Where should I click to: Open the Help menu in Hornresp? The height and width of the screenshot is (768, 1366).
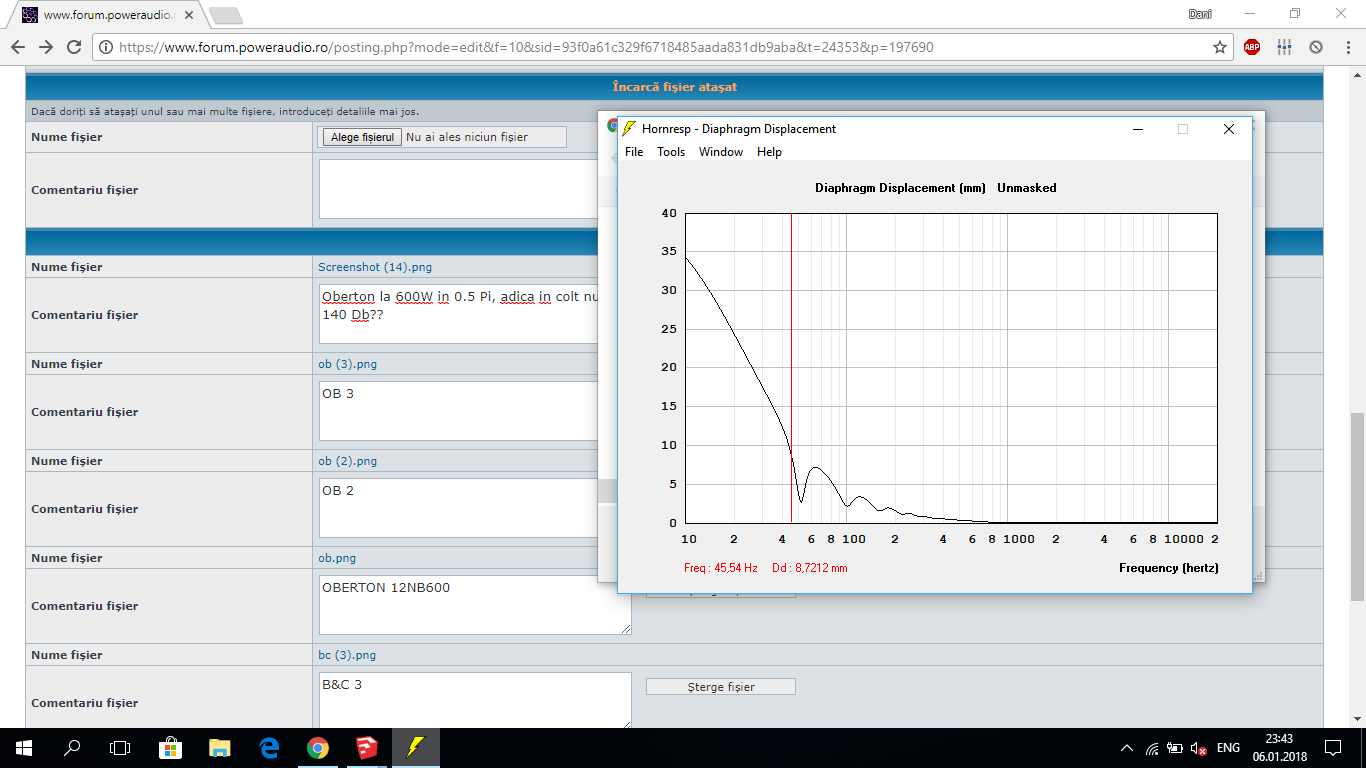coord(769,152)
